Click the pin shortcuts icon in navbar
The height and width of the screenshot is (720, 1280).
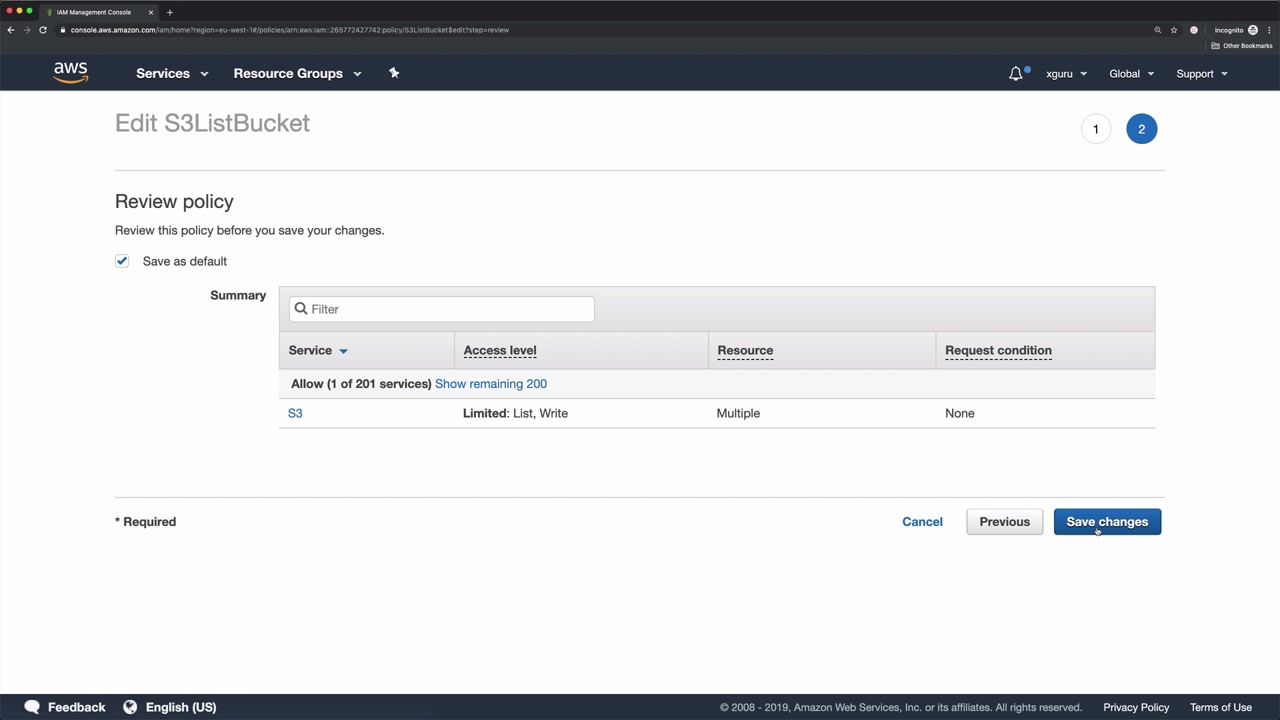point(394,73)
